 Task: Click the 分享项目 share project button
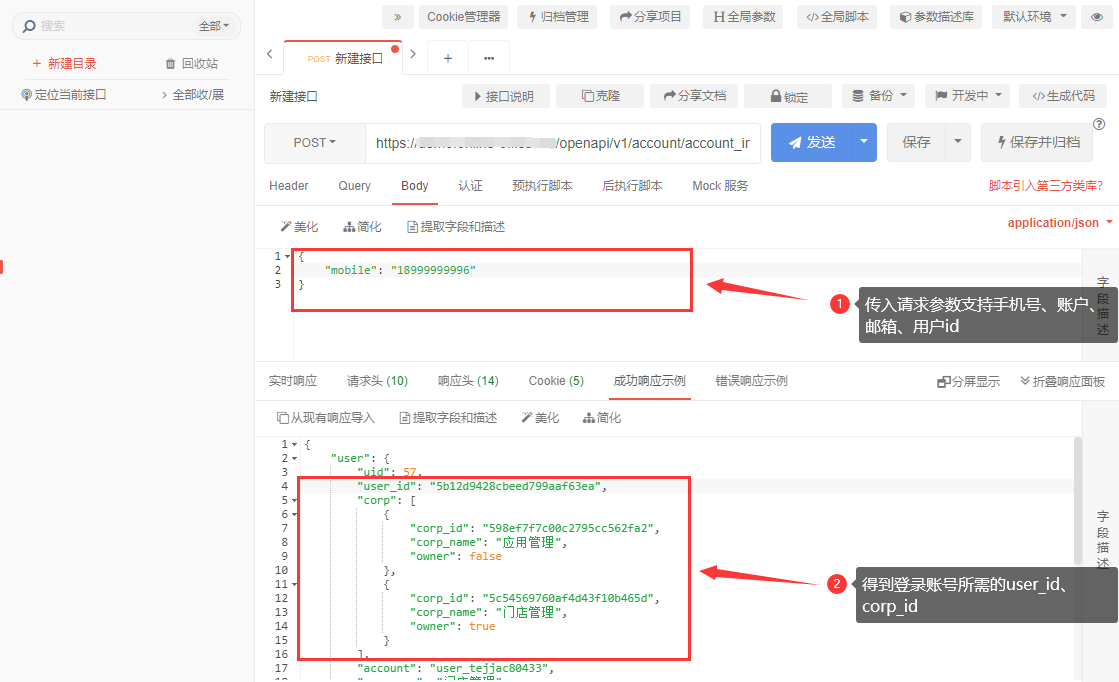point(650,16)
